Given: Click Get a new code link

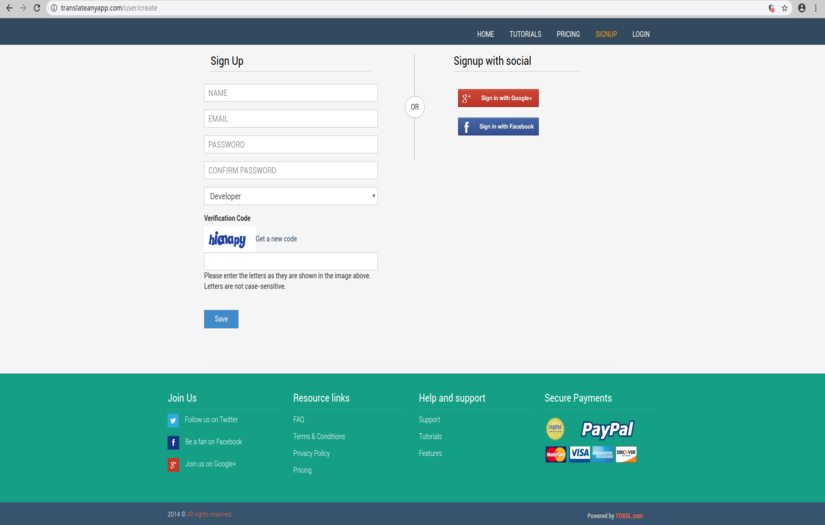Looking at the screenshot, I should point(276,239).
